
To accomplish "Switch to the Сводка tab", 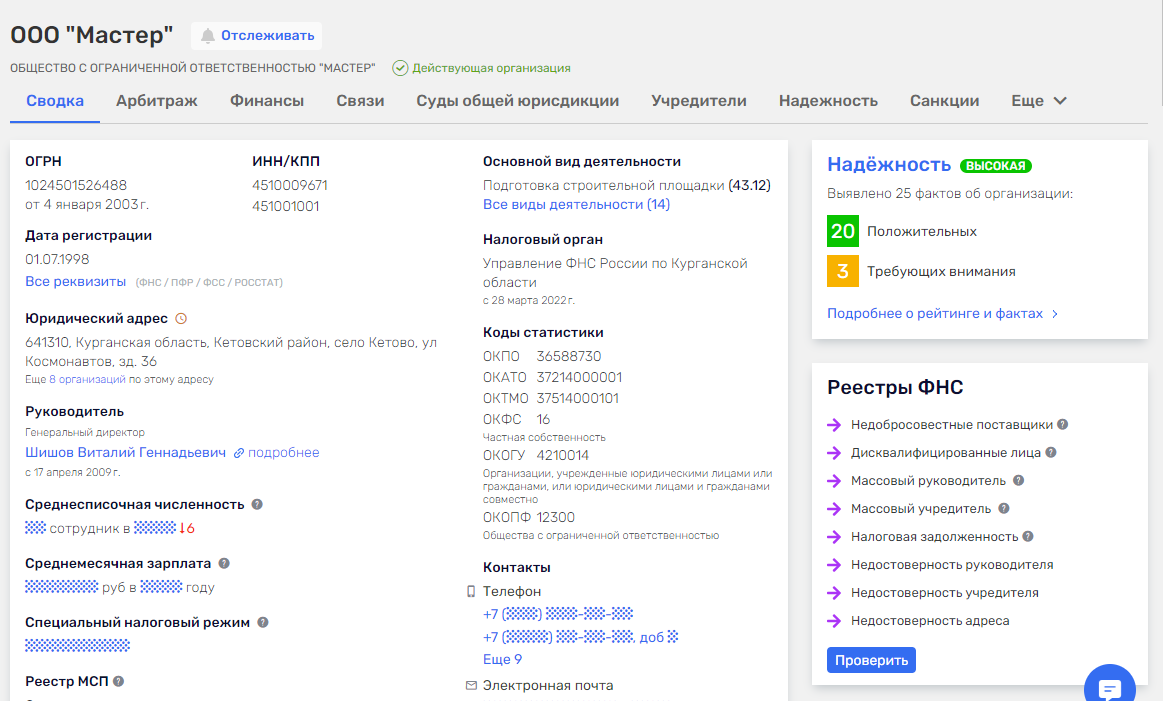I will coord(55,101).
